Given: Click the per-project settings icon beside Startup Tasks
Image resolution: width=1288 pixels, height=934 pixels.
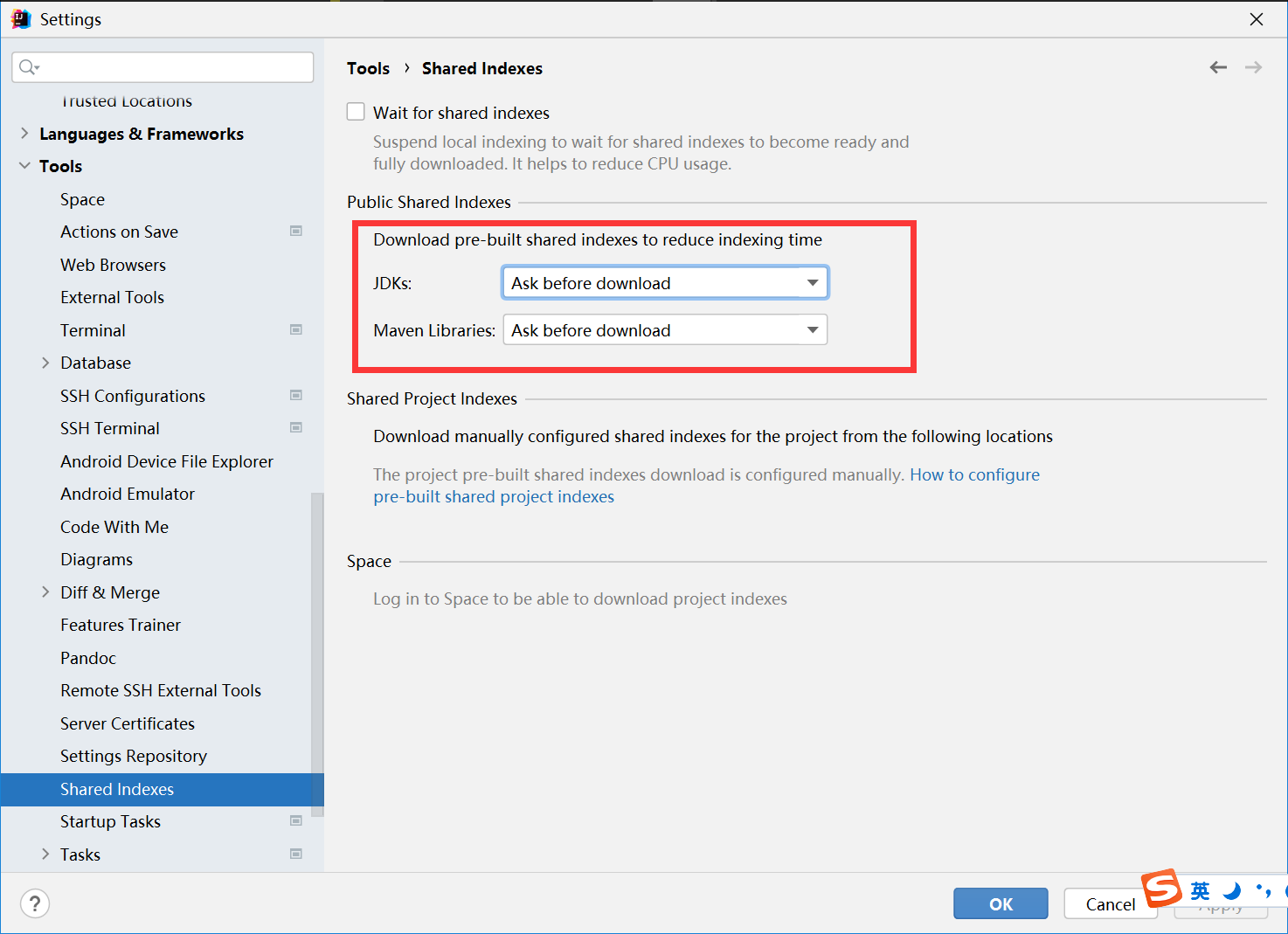Looking at the screenshot, I should click(x=296, y=820).
